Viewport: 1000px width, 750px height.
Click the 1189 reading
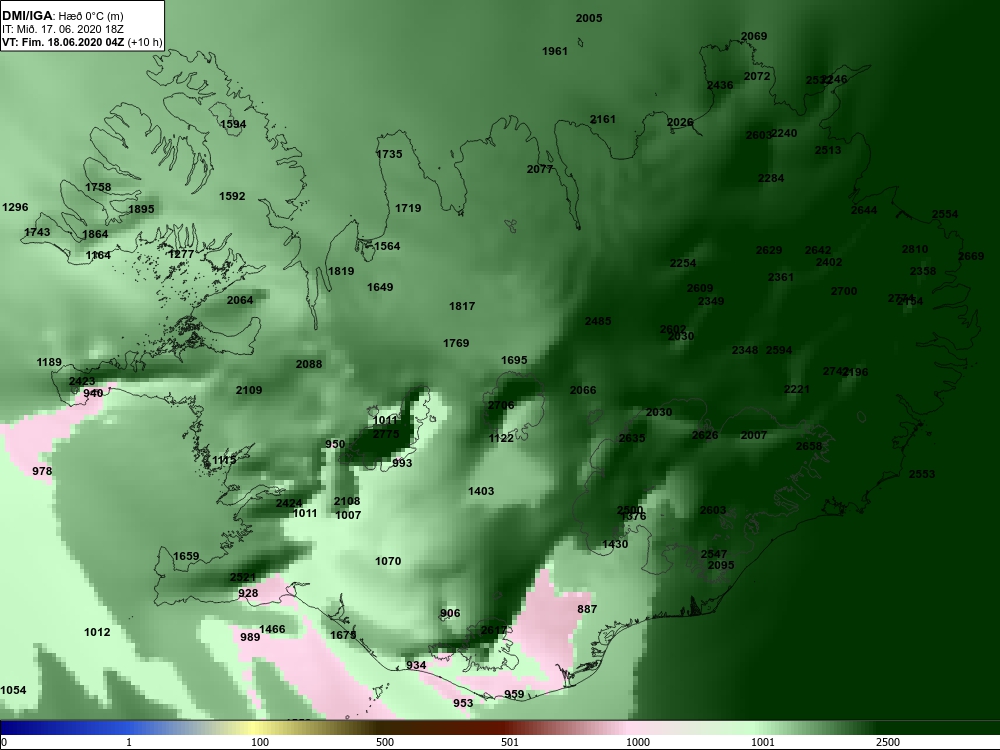click(49, 363)
